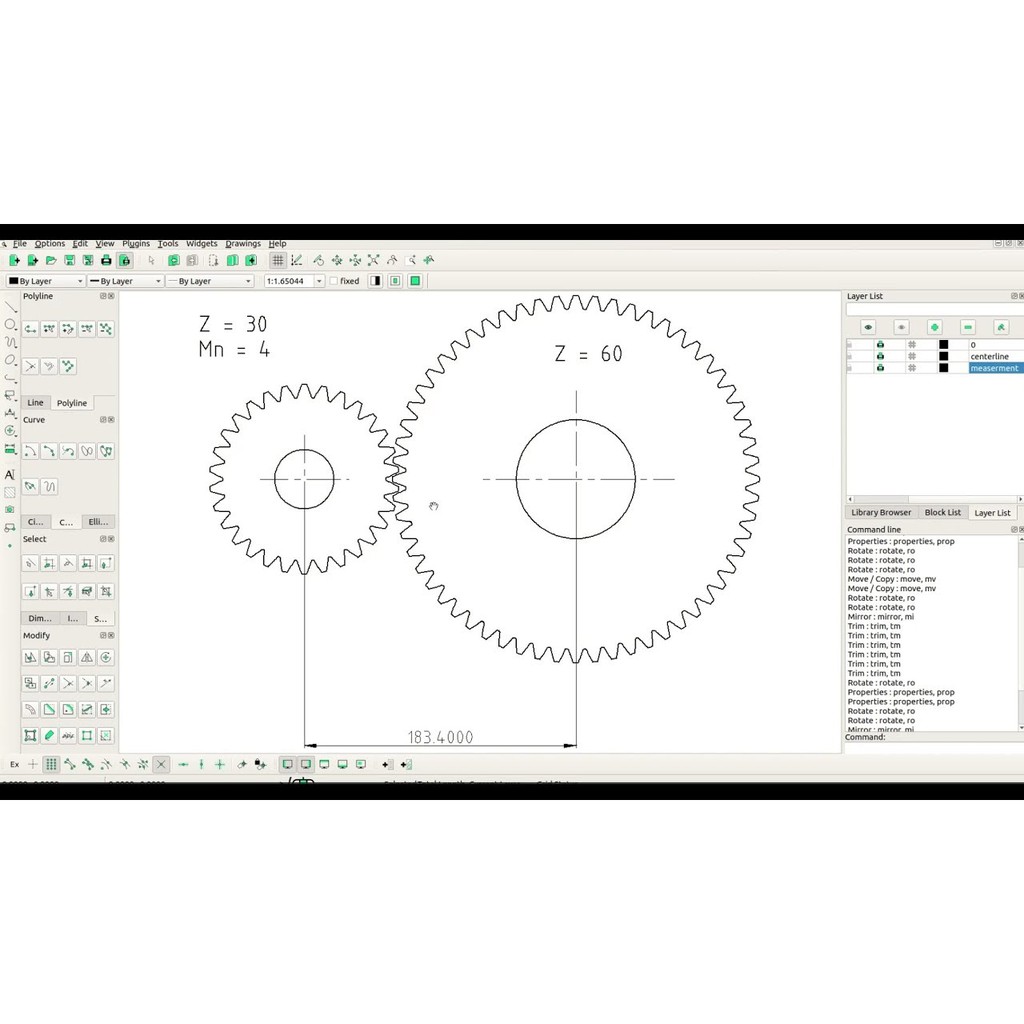The height and width of the screenshot is (1024, 1024).
Task: Toggle draft mode icon next to grid
Action: 296,261
